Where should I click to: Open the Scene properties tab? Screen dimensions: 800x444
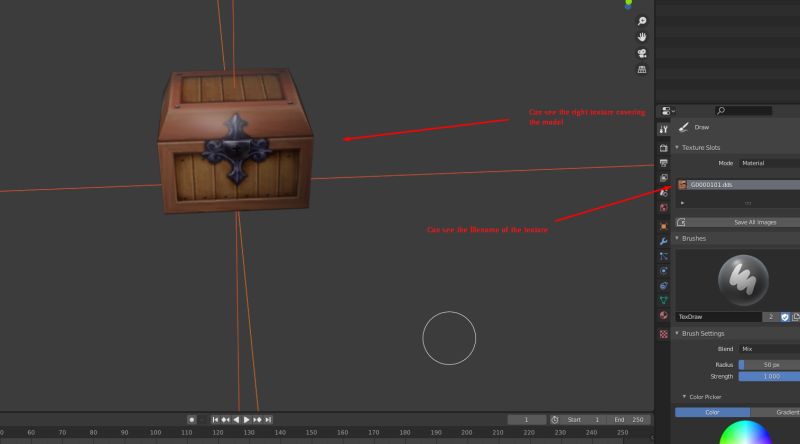(x=663, y=193)
